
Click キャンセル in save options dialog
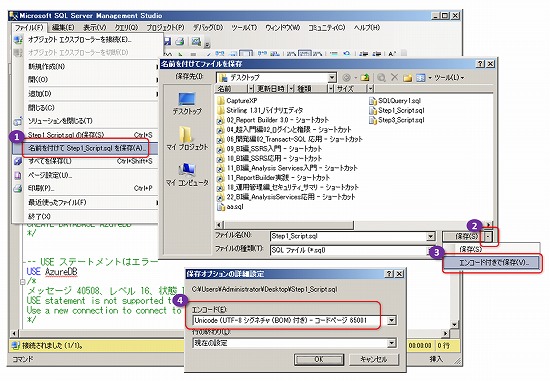[374, 359]
